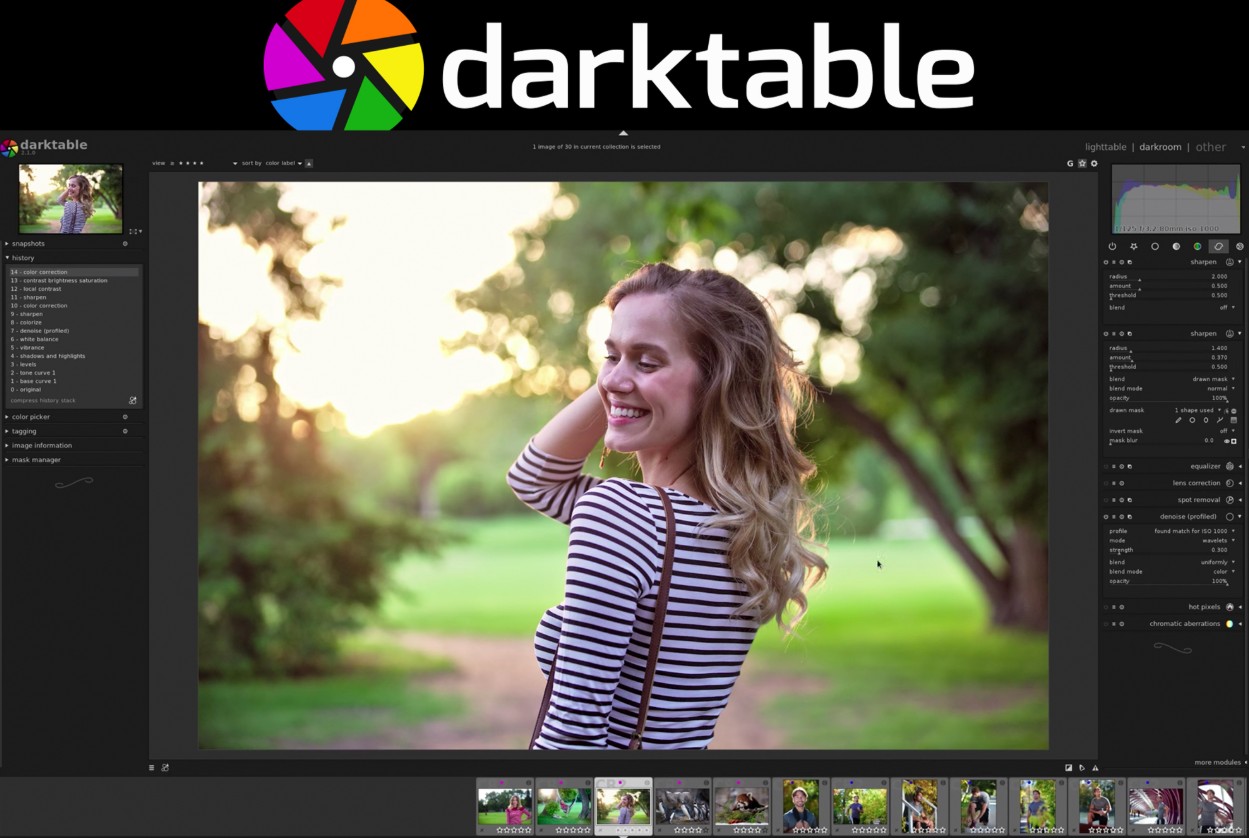Click styles quick access icon at bottom left

[x=165, y=768]
